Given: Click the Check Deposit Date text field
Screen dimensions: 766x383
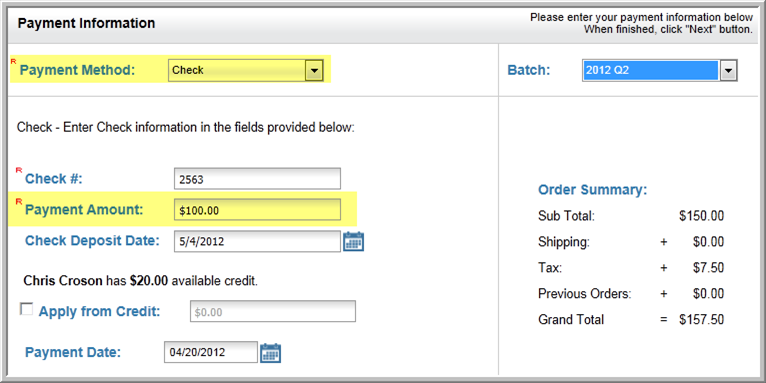Looking at the screenshot, I should (257, 241).
